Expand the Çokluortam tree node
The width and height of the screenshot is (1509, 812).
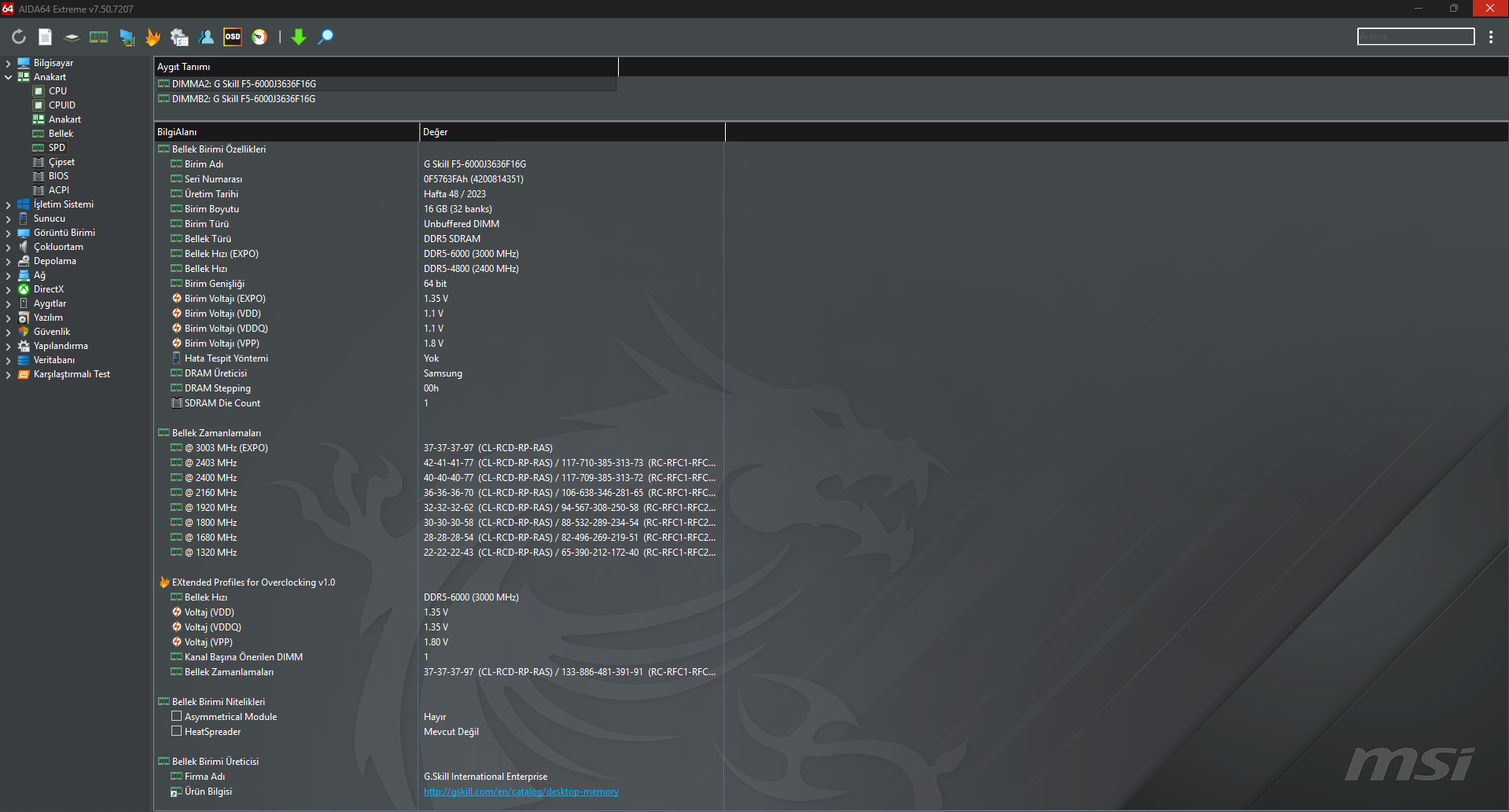click(9, 247)
